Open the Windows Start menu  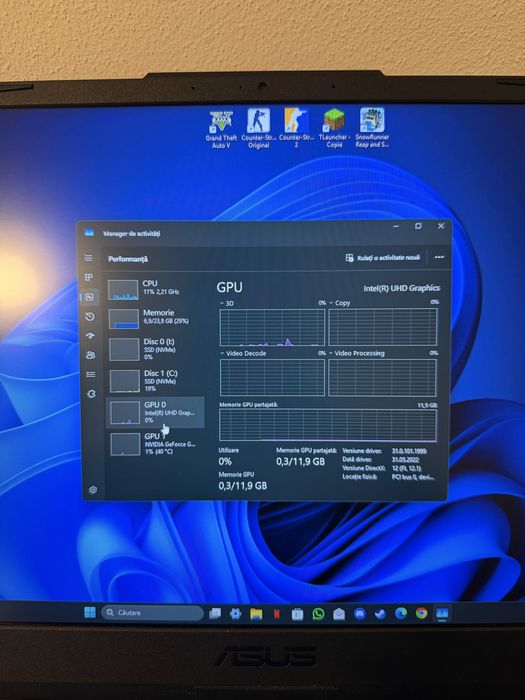click(x=90, y=612)
